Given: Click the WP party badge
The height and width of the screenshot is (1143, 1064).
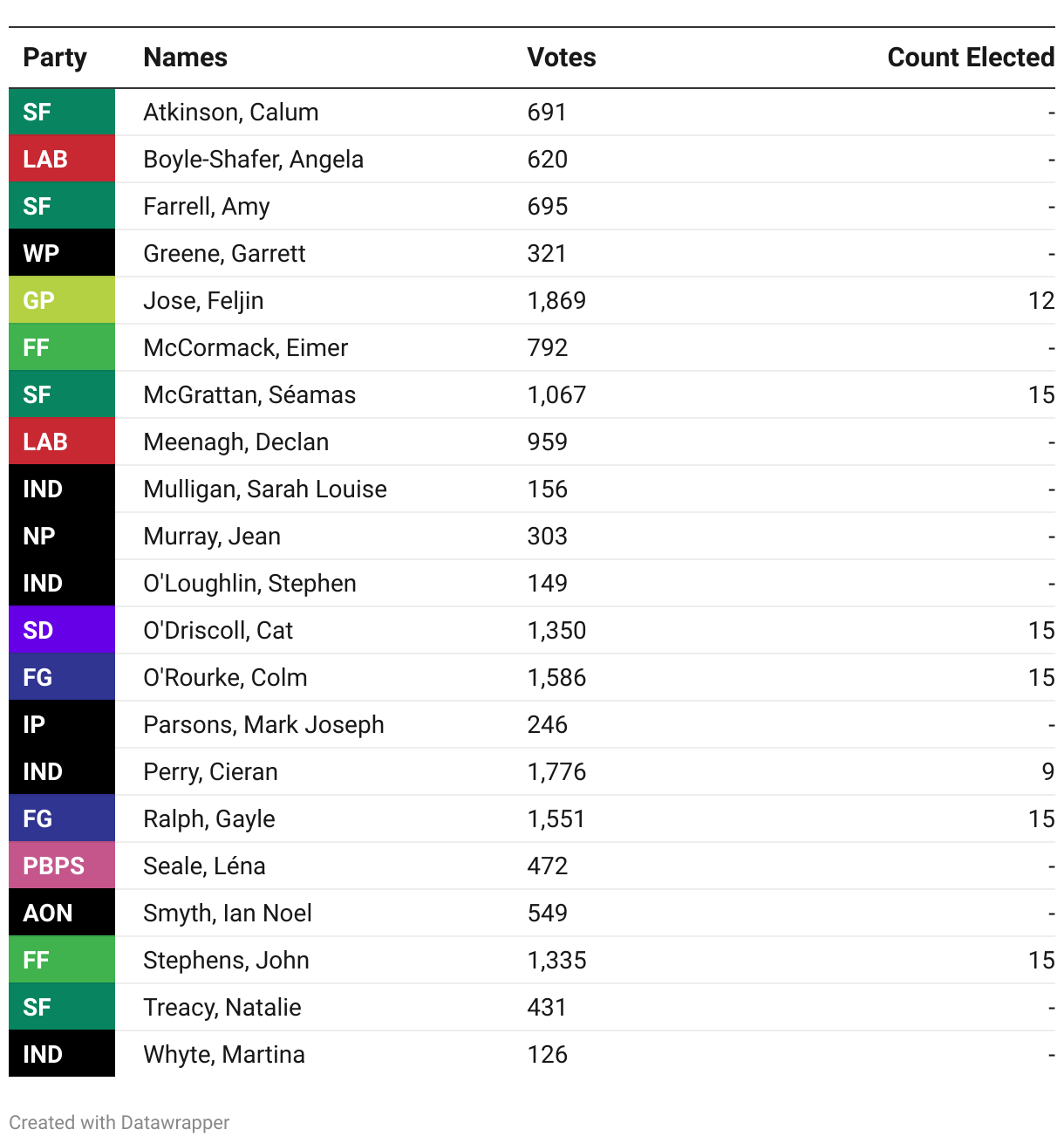Looking at the screenshot, I should coord(61,253).
